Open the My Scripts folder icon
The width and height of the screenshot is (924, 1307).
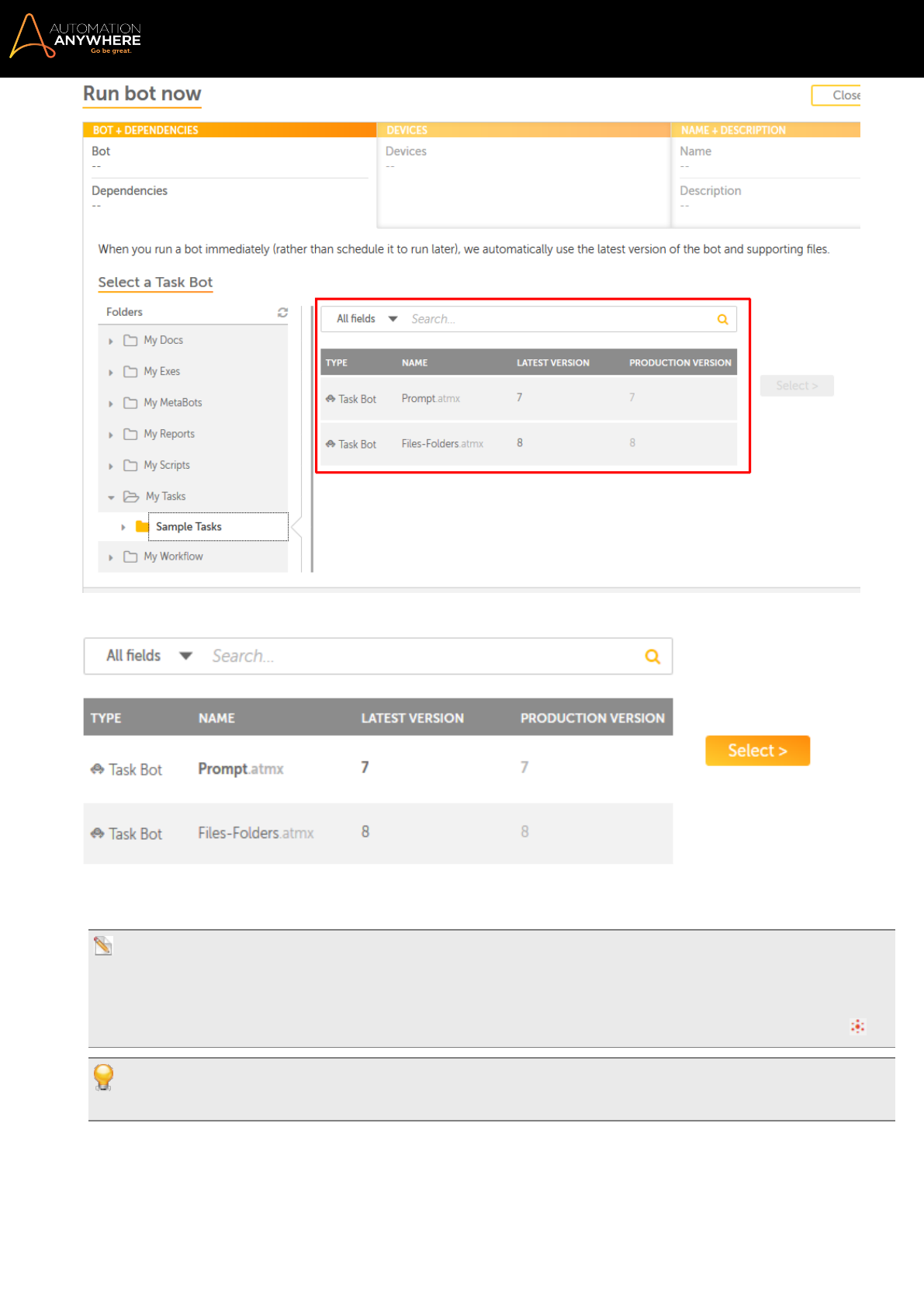click(130, 465)
